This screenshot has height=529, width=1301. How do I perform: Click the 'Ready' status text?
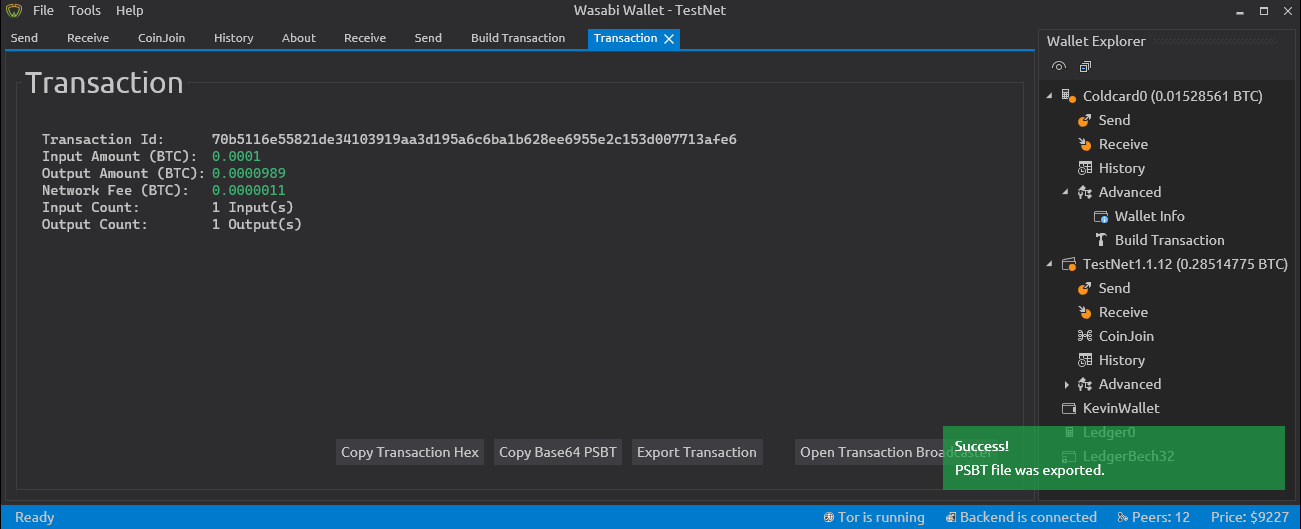[x=35, y=517]
